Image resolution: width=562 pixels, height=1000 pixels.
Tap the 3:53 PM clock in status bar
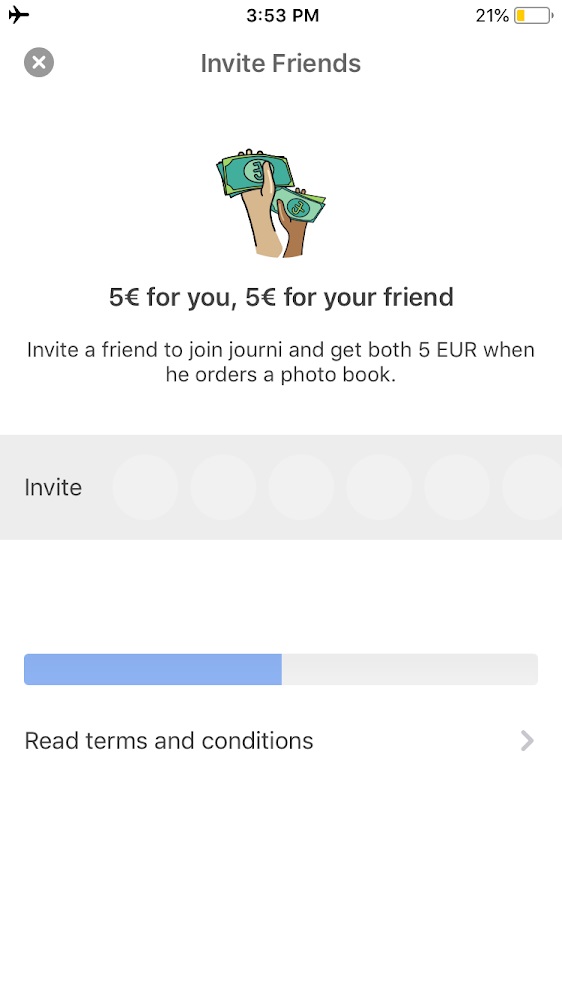(283, 15)
